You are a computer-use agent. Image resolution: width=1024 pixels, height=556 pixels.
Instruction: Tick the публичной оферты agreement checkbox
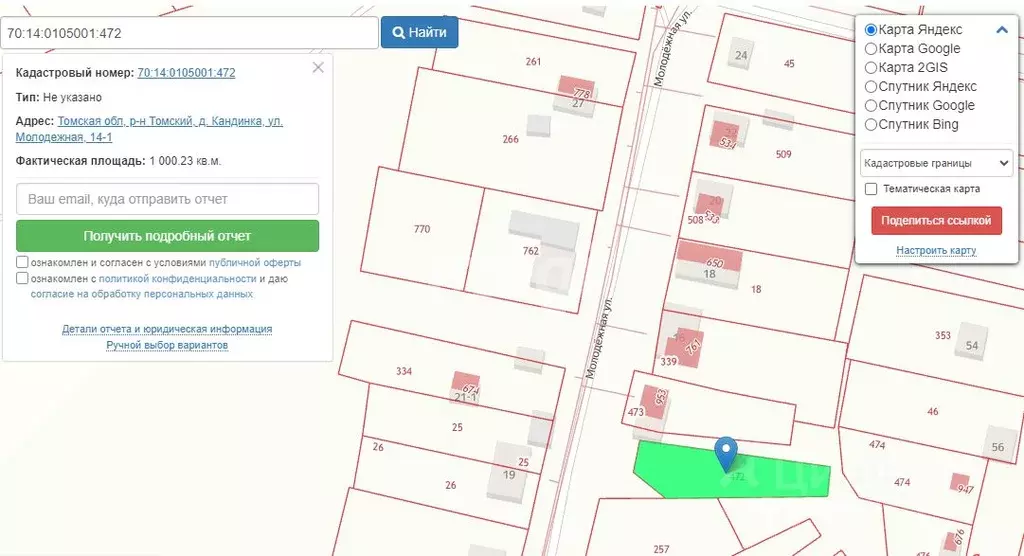coord(22,262)
